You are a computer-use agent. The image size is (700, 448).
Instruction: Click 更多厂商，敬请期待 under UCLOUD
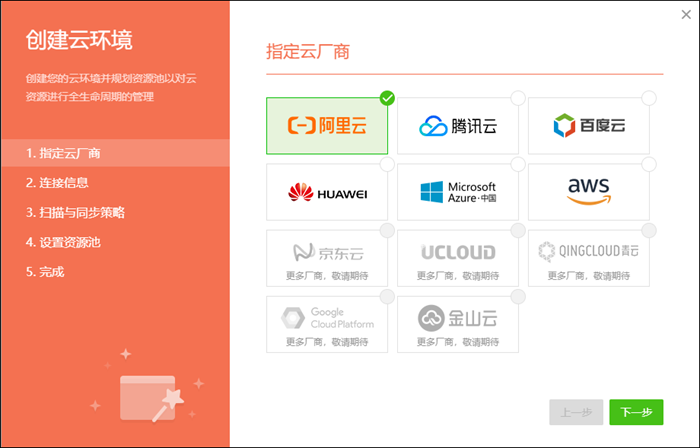point(458,276)
